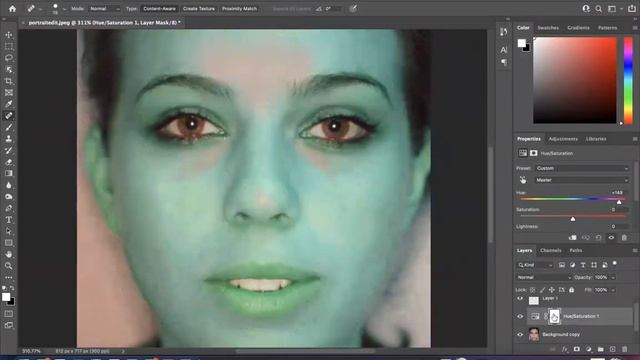Open the tool preset picker arrow
640x360 pixels.
[41, 9]
